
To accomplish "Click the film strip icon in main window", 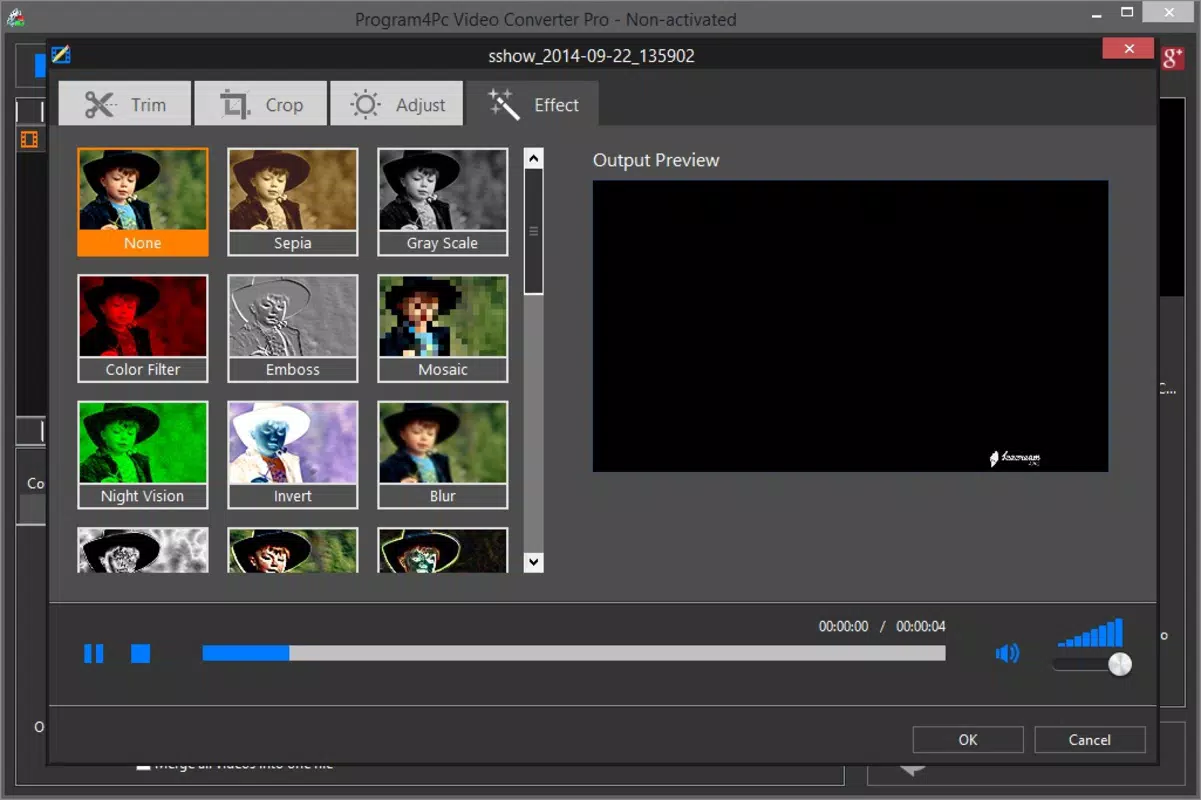I will pos(29,140).
